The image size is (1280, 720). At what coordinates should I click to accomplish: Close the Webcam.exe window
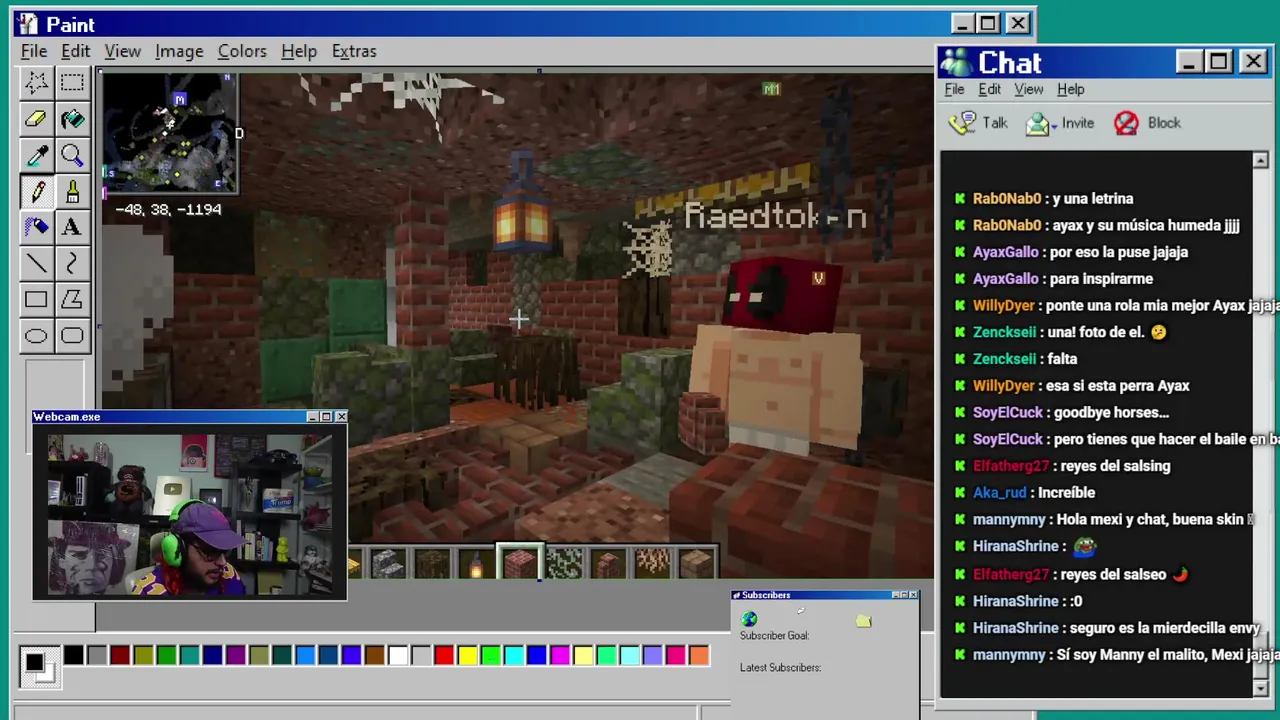pyautogui.click(x=341, y=417)
